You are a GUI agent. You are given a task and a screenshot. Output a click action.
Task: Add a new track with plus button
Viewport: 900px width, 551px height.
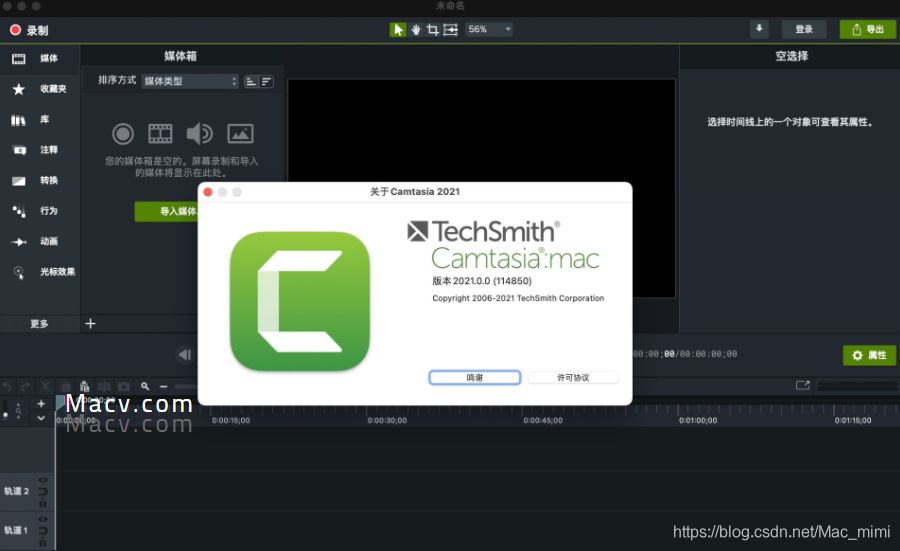(41, 403)
